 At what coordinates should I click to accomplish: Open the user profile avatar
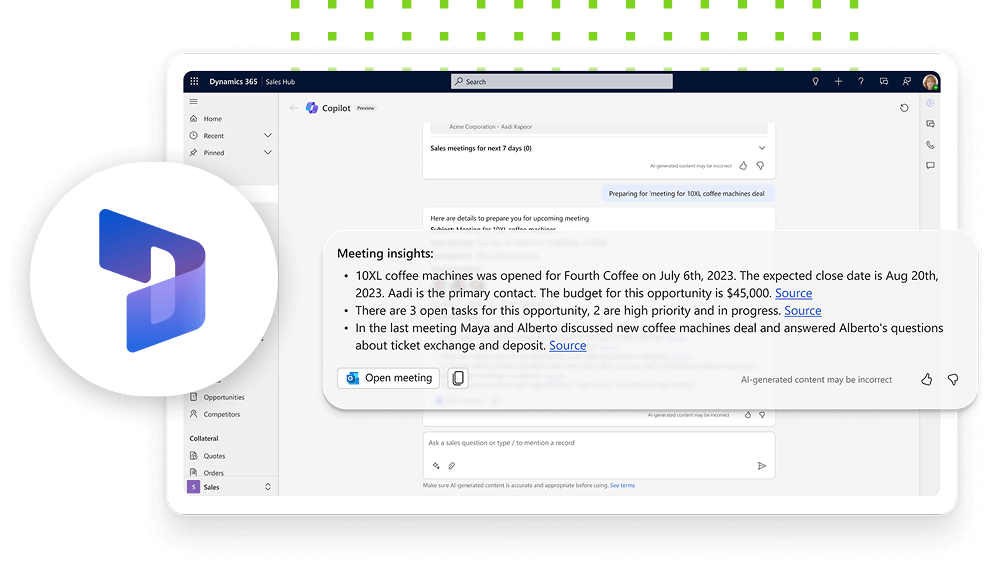click(930, 82)
